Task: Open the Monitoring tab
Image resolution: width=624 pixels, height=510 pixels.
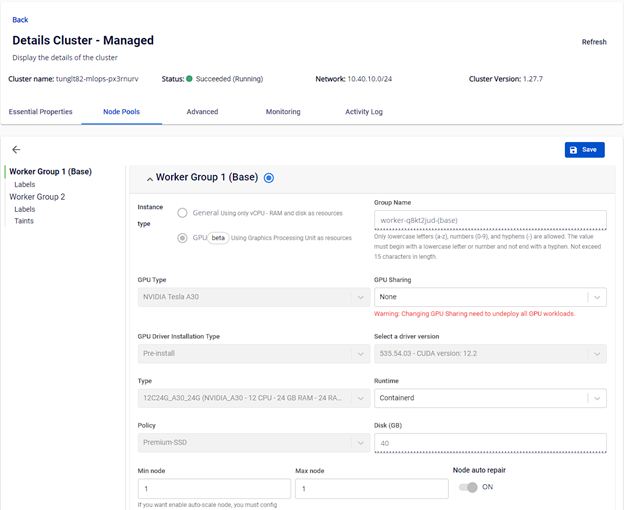Action: coord(283,112)
